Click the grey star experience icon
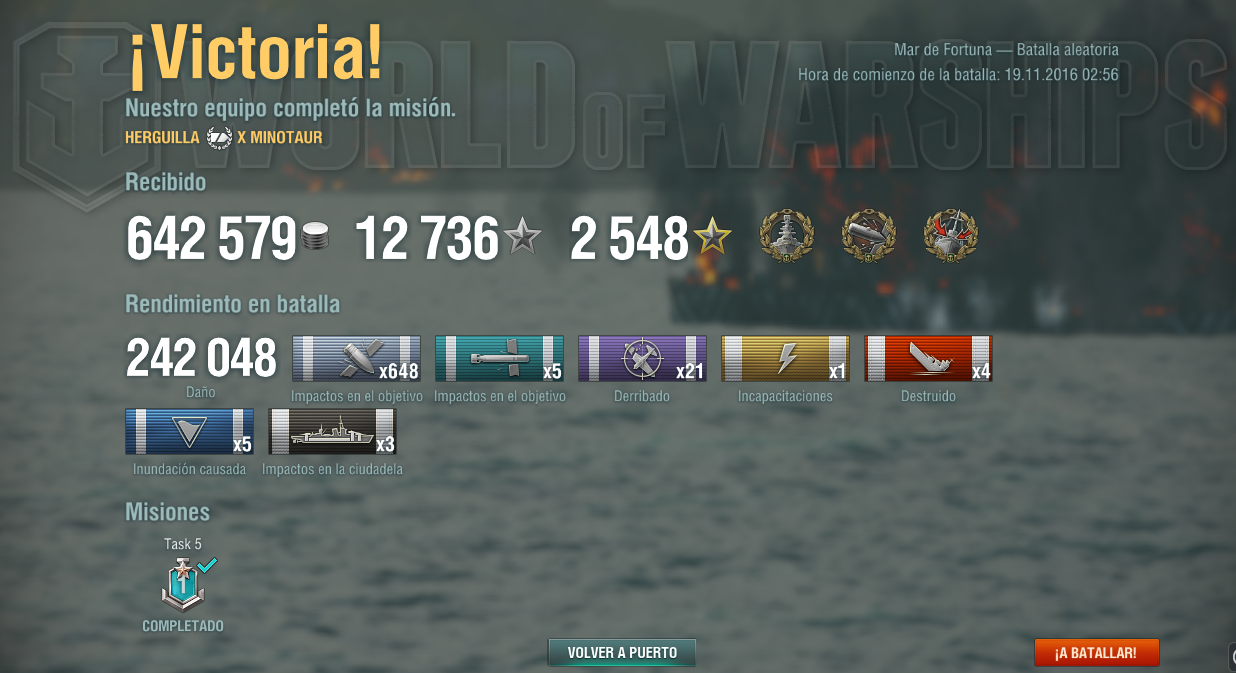The height and width of the screenshot is (673, 1236). [521, 238]
